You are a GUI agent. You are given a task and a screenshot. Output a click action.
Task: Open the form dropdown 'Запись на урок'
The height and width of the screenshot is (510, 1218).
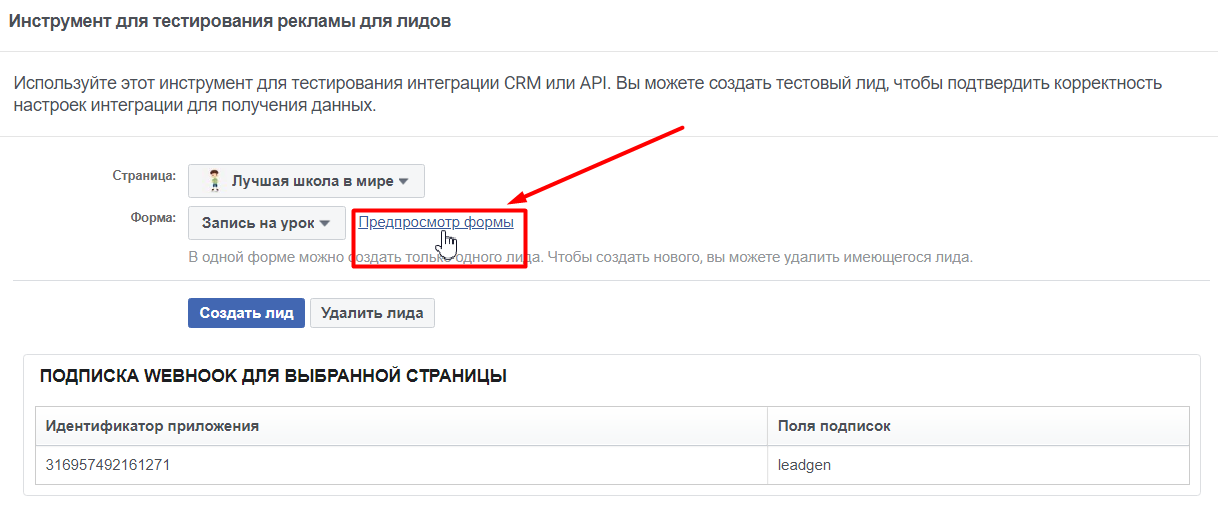pos(267,223)
